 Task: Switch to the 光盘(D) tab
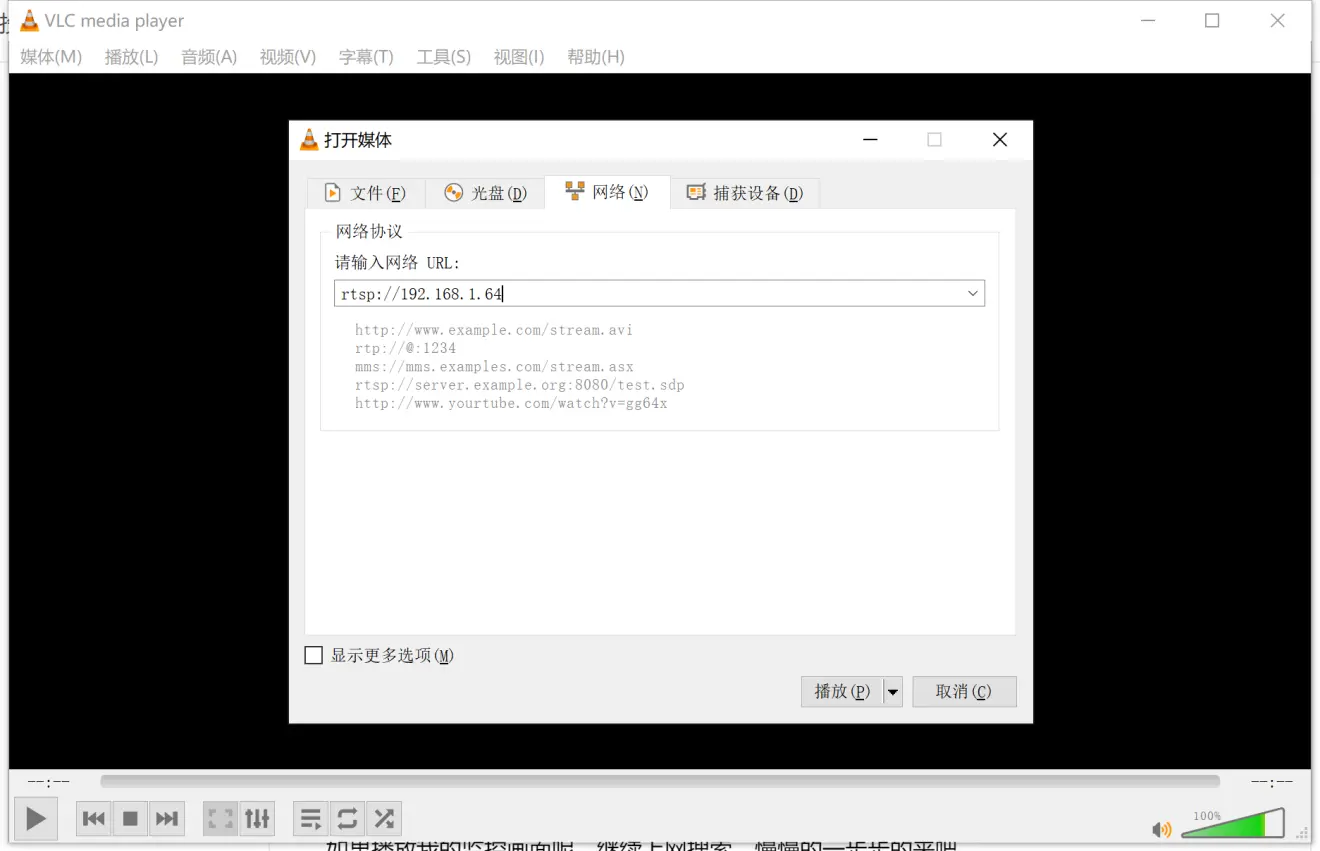485,193
